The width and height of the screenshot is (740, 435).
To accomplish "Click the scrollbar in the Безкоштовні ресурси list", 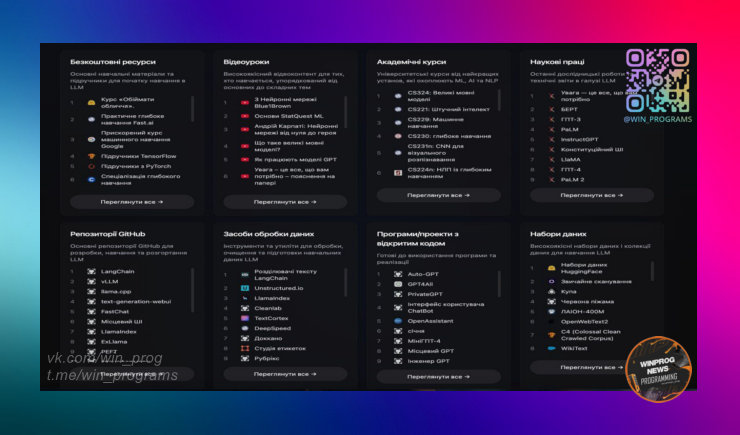I will tap(193, 109).
